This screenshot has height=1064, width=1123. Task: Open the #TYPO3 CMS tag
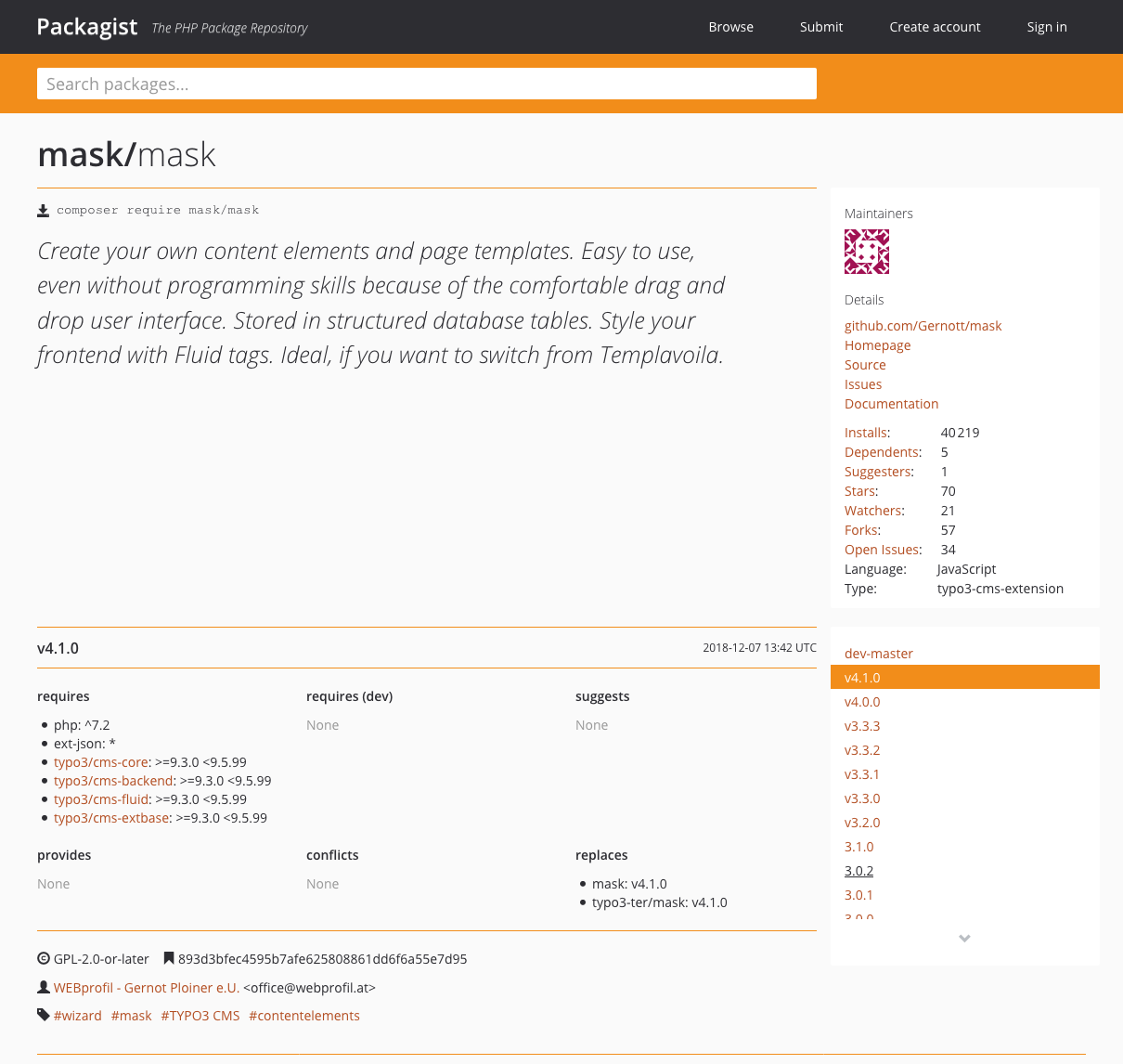tap(200, 1016)
